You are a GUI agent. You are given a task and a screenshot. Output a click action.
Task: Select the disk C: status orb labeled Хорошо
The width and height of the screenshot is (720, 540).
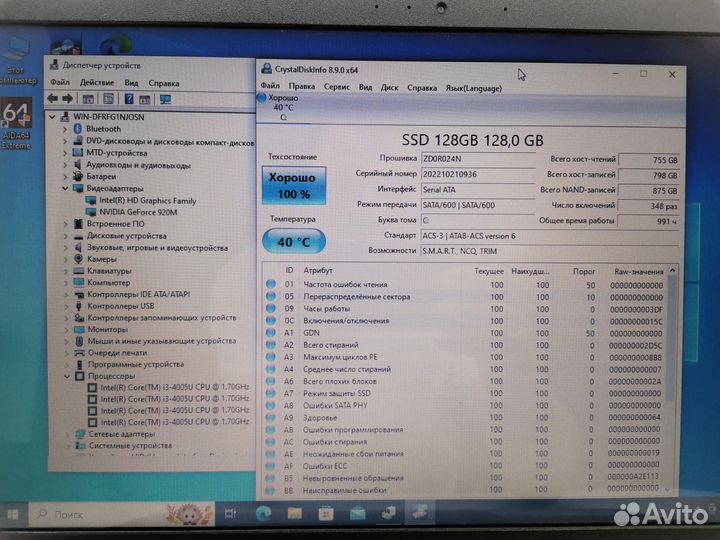coord(262,97)
